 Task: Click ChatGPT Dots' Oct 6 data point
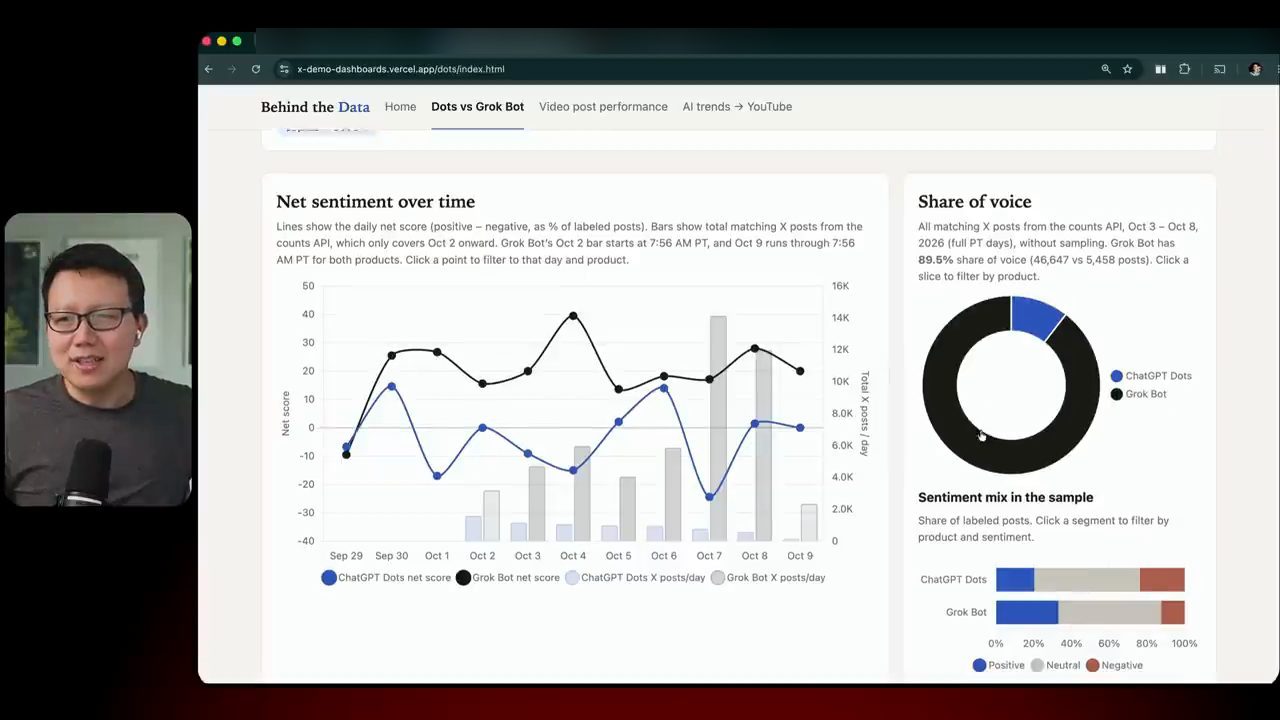664,388
